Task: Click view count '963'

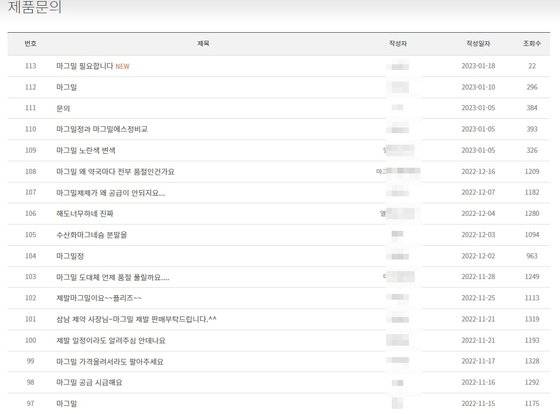Action: coord(532,256)
